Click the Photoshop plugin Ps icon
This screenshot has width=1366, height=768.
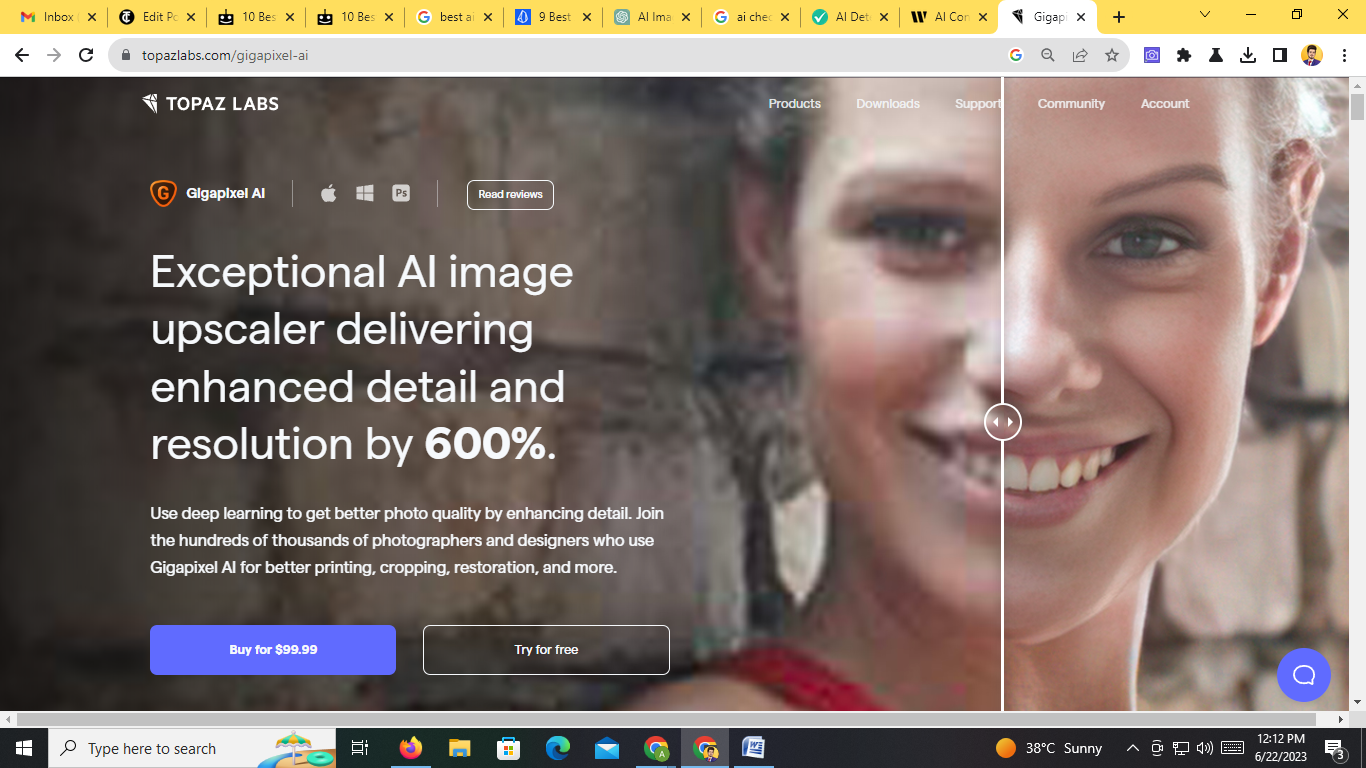point(401,193)
